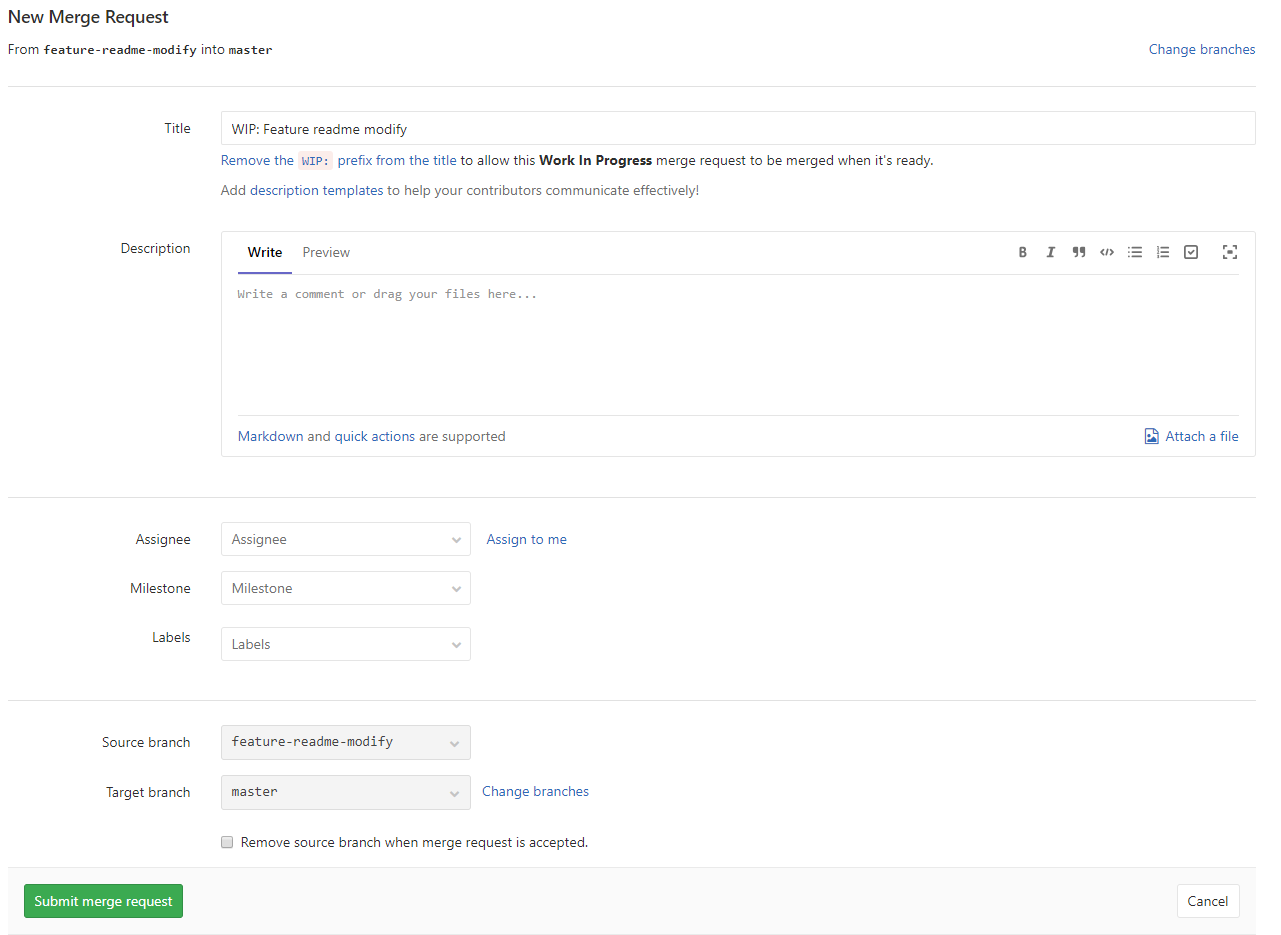Click Assign to me link
Viewport: 1281px width, 935px height.
526,539
